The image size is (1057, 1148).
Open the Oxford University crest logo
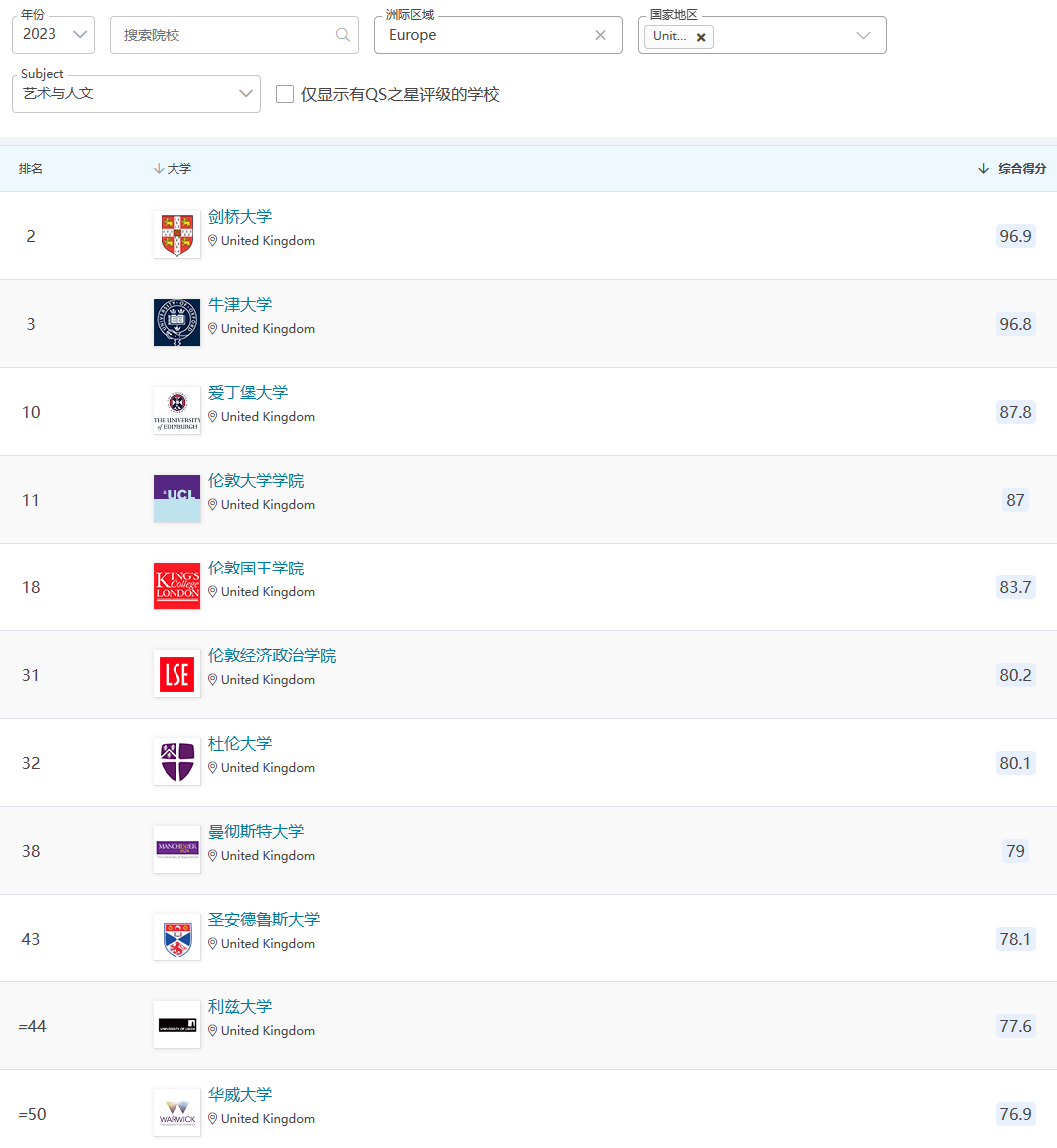point(177,323)
